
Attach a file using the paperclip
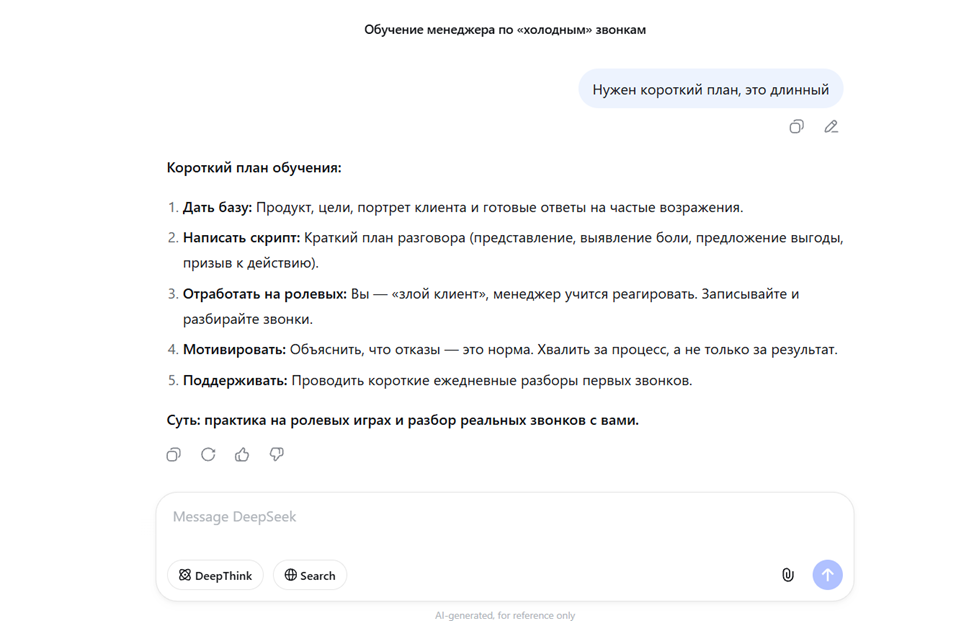[x=787, y=575]
